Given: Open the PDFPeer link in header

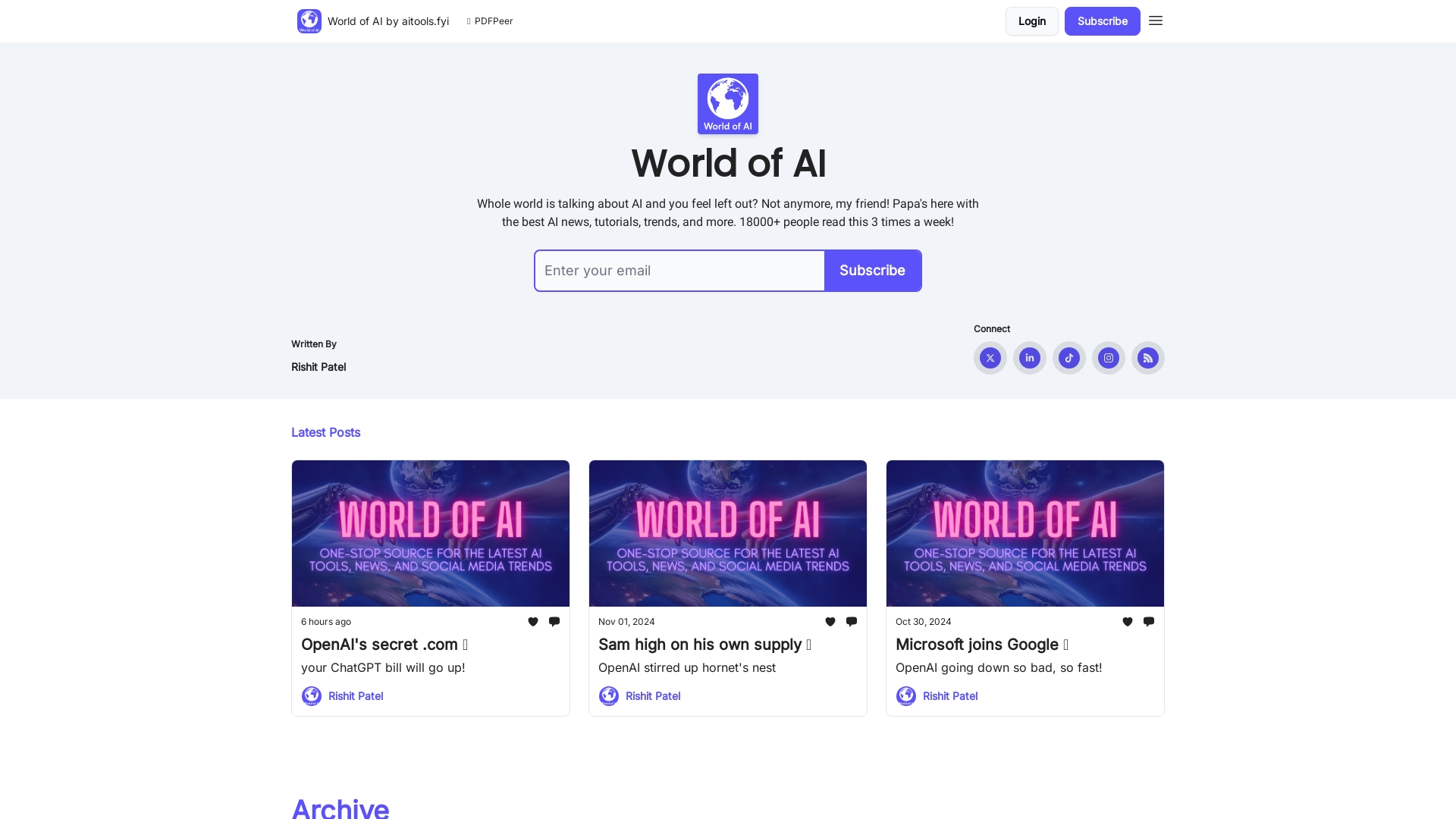Looking at the screenshot, I should pos(490,21).
